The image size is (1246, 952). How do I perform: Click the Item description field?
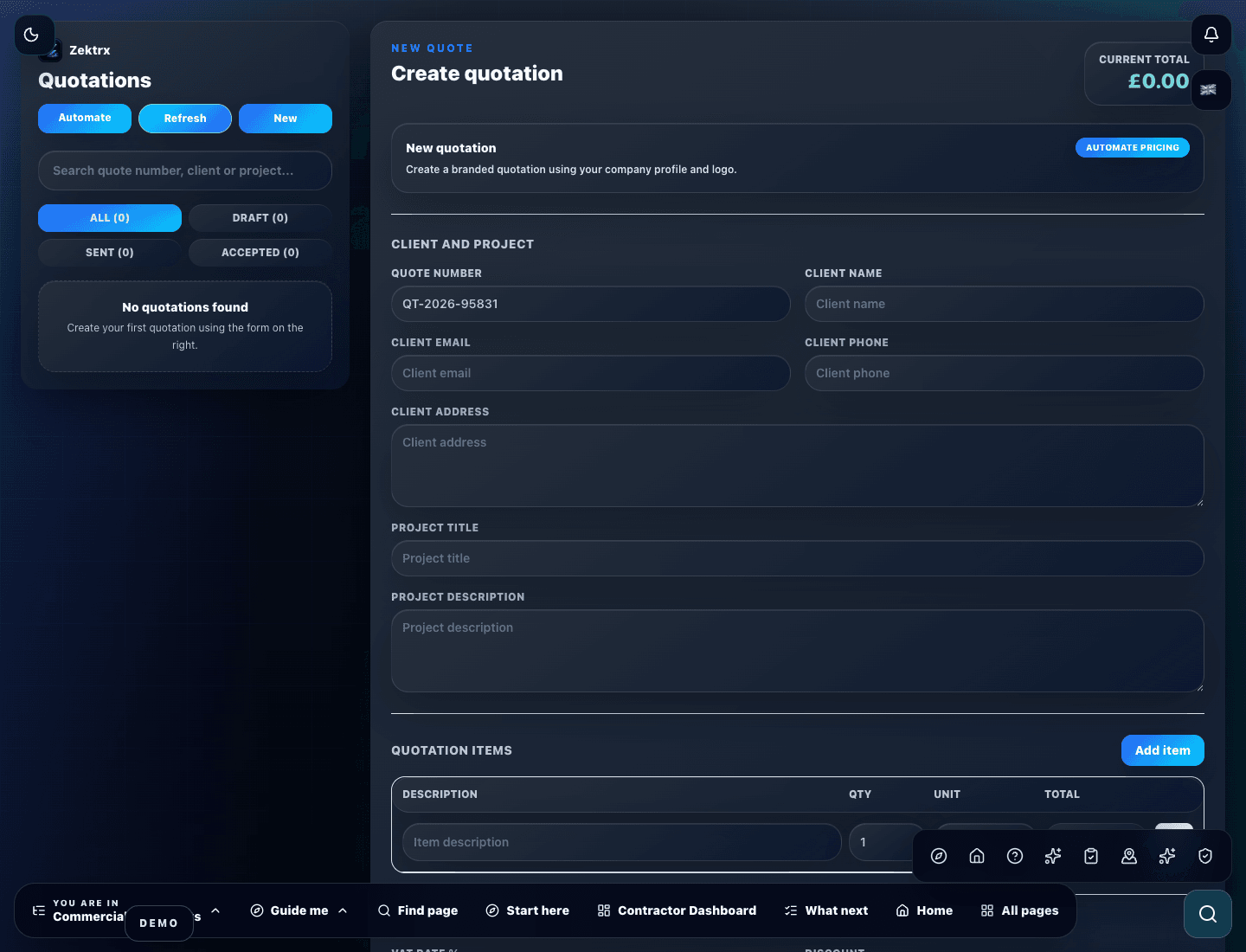622,842
